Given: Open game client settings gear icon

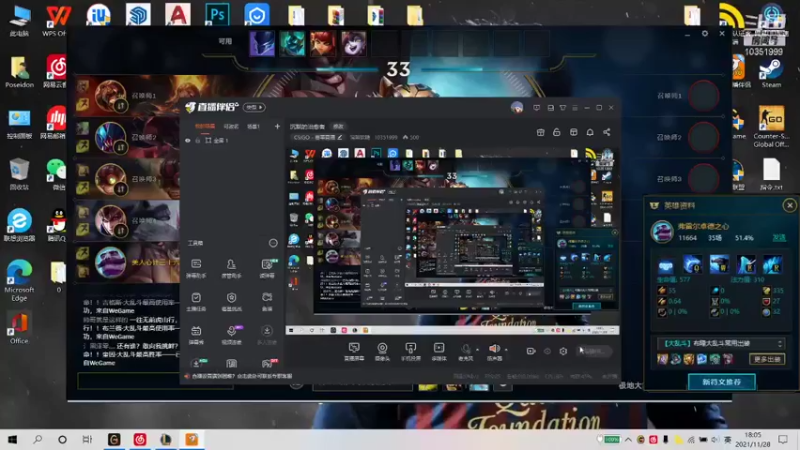Looking at the screenshot, I should [705, 34].
